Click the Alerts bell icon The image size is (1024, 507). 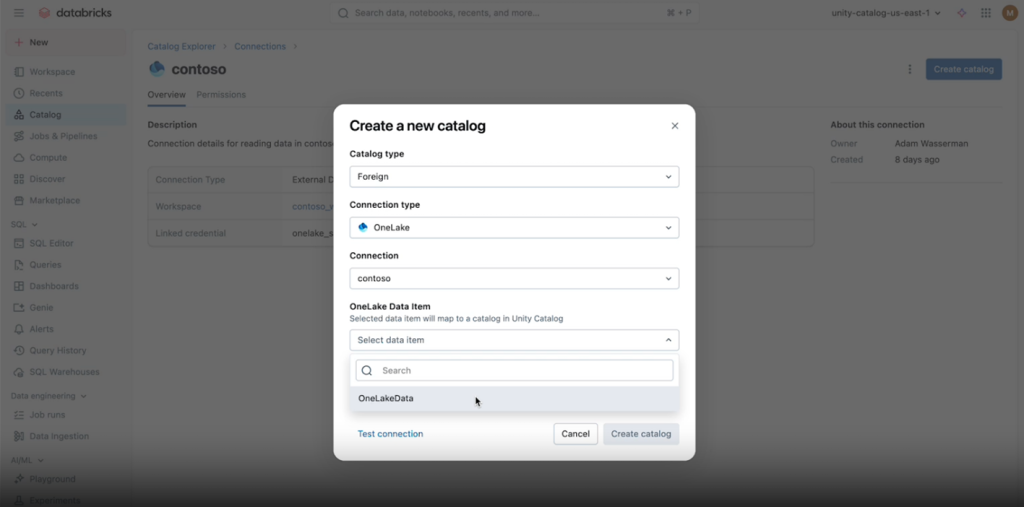pos(20,329)
